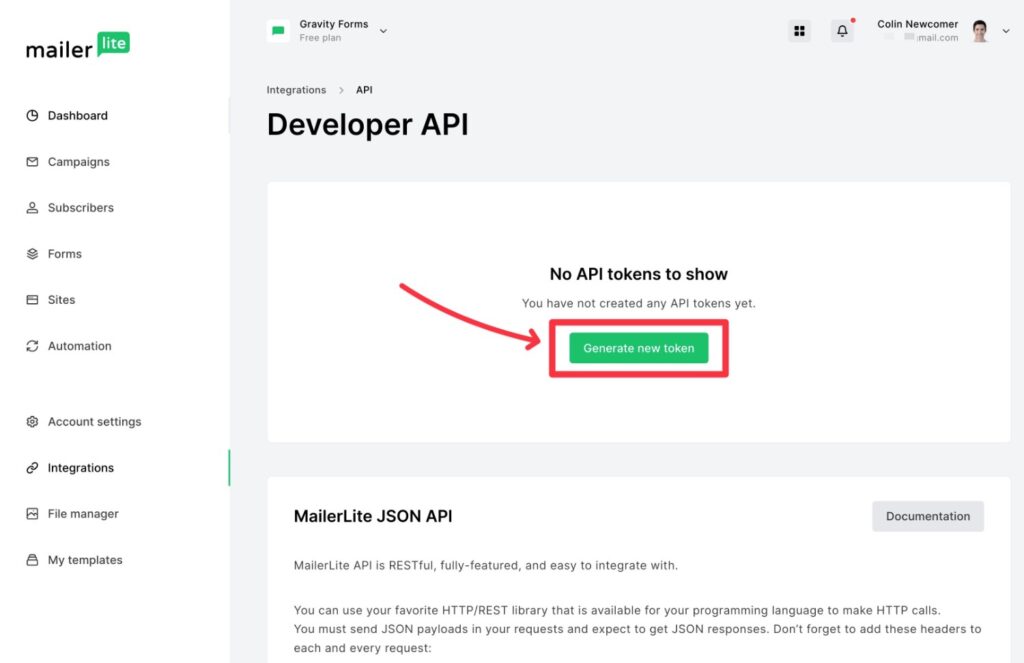The image size is (1024, 663).
Task: Click the Colin Newcomer user name
Action: pyautogui.click(x=917, y=24)
